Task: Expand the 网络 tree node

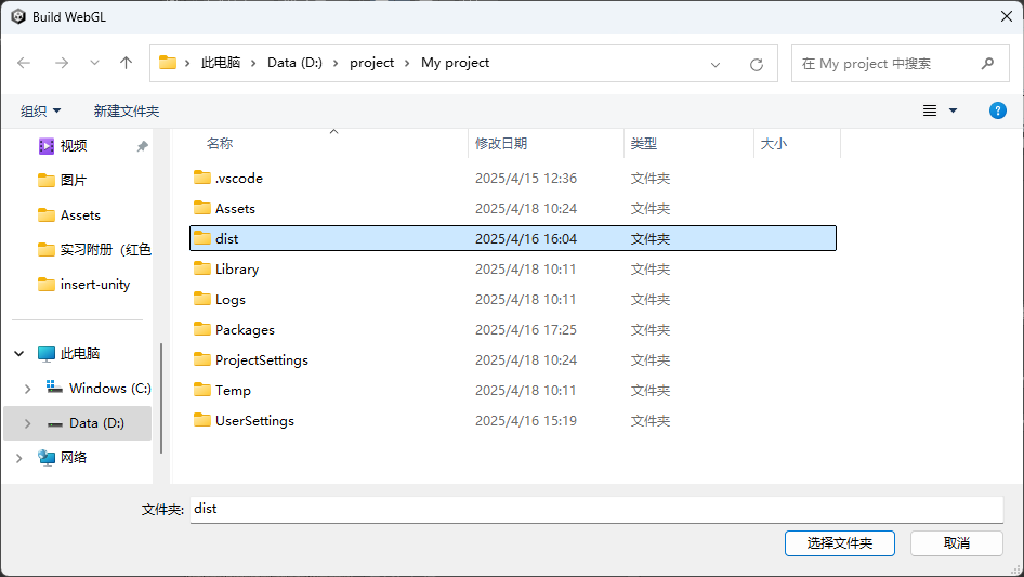Action: (x=19, y=458)
